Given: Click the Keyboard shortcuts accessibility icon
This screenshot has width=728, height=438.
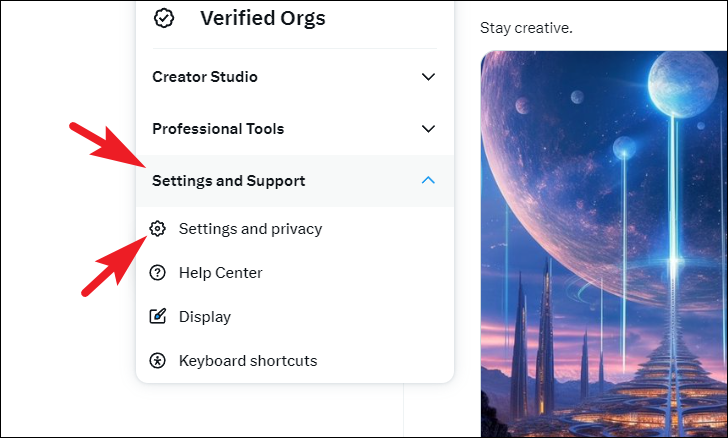Looking at the screenshot, I should coord(157,361).
